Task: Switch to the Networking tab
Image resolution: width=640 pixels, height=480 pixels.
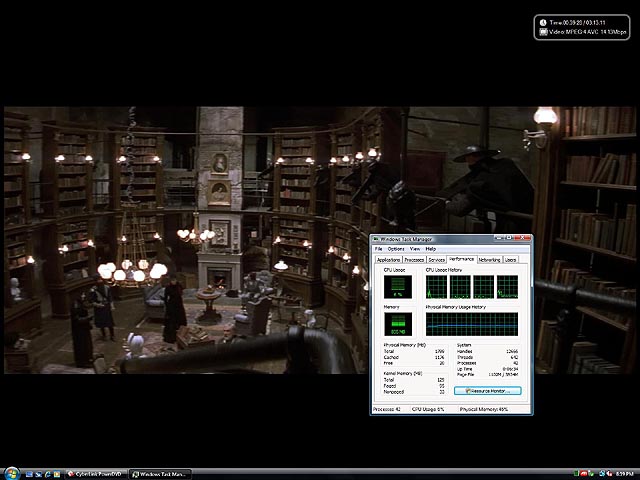Action: pyautogui.click(x=489, y=260)
